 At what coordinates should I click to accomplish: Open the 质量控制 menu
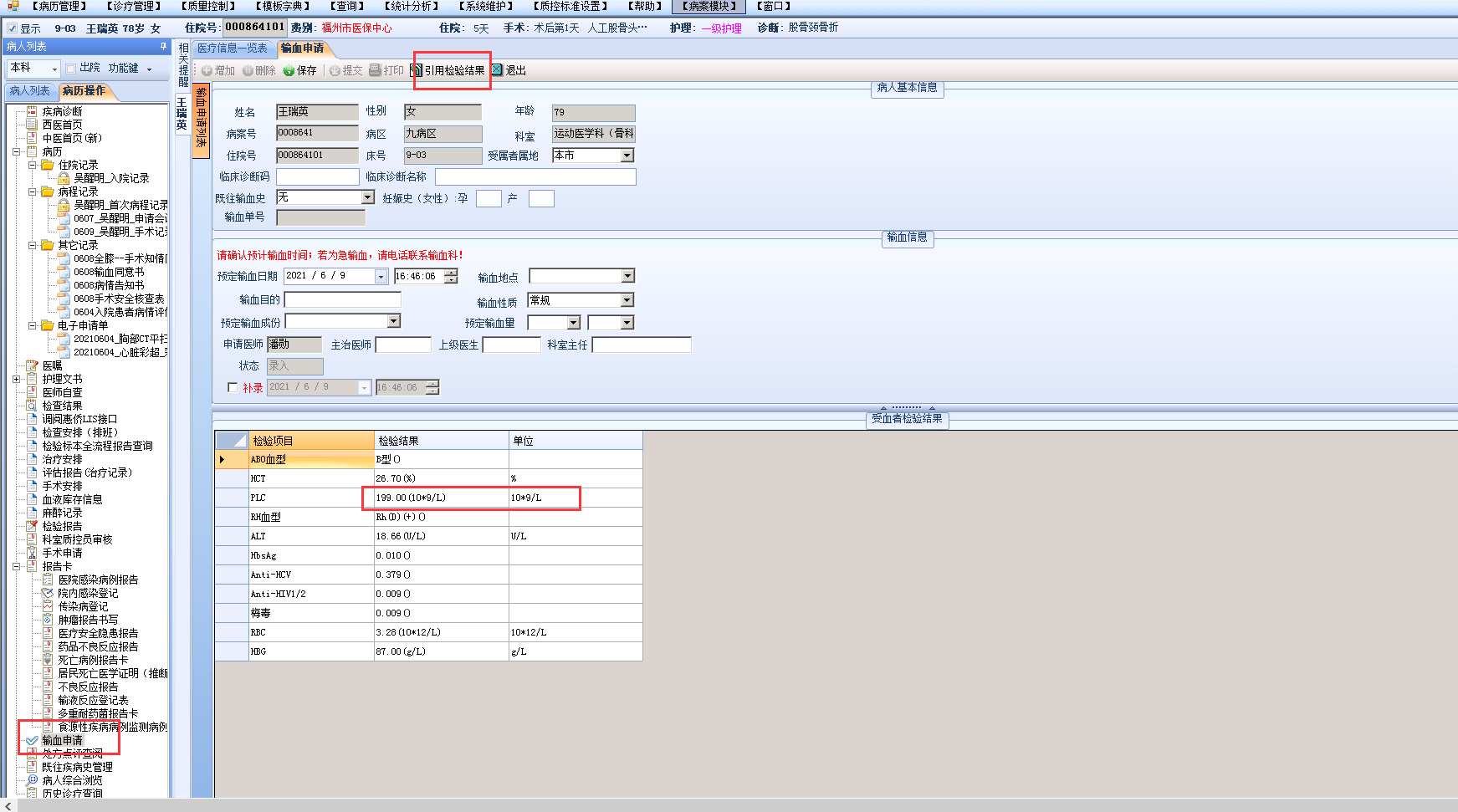[208, 6]
